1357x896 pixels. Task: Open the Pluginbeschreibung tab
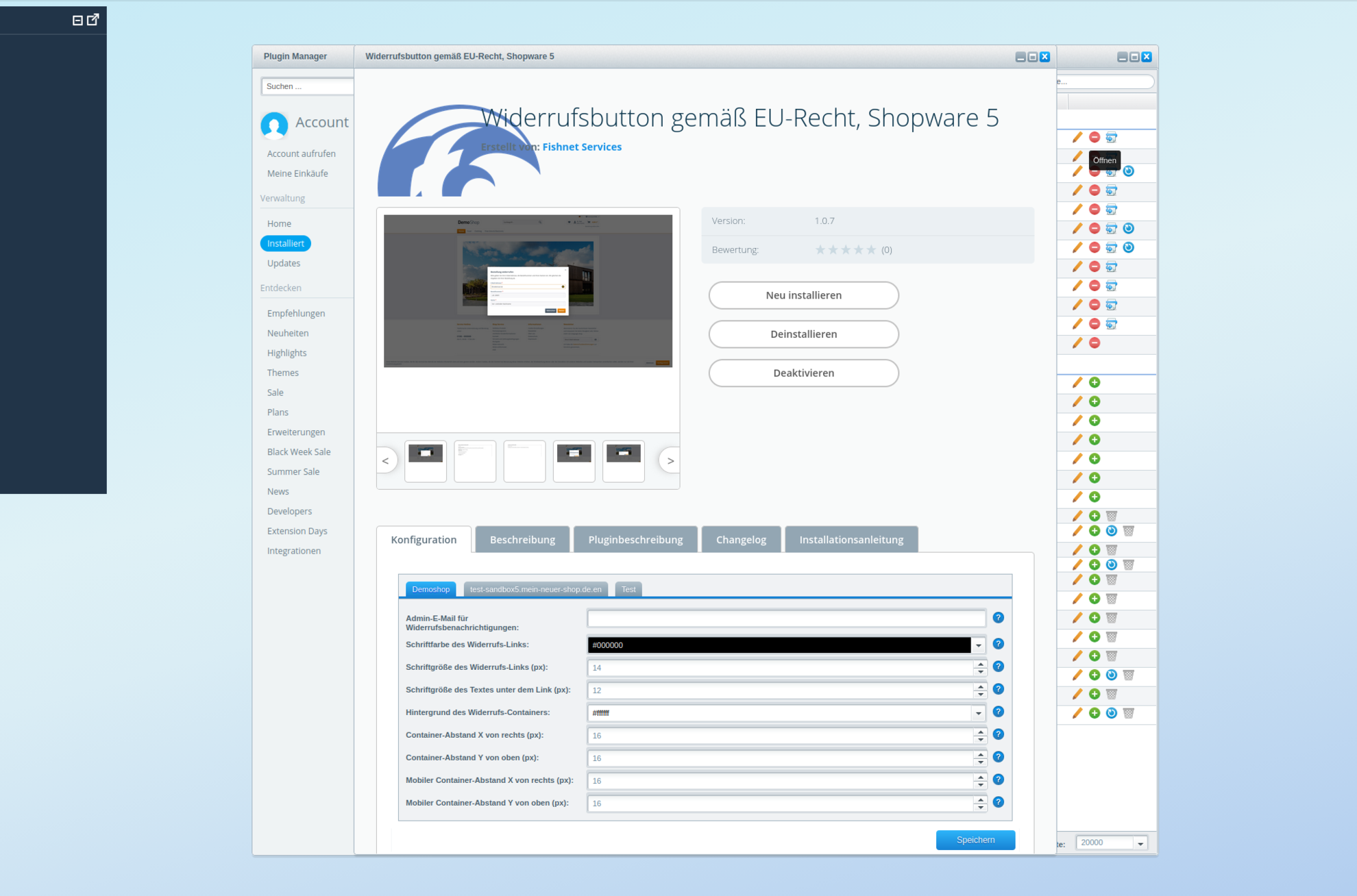[635, 540]
